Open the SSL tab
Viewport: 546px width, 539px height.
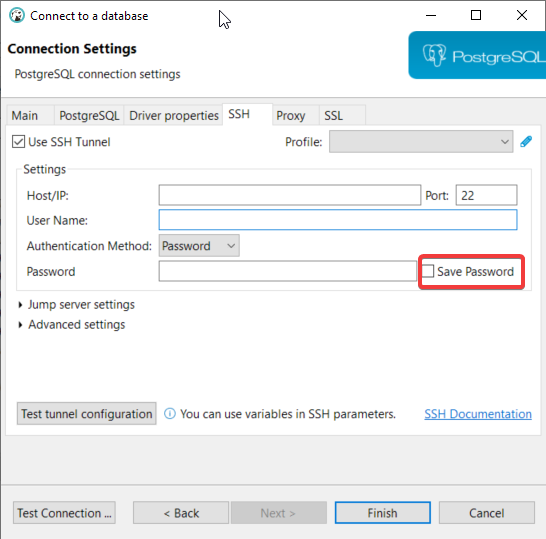pyautogui.click(x=334, y=116)
